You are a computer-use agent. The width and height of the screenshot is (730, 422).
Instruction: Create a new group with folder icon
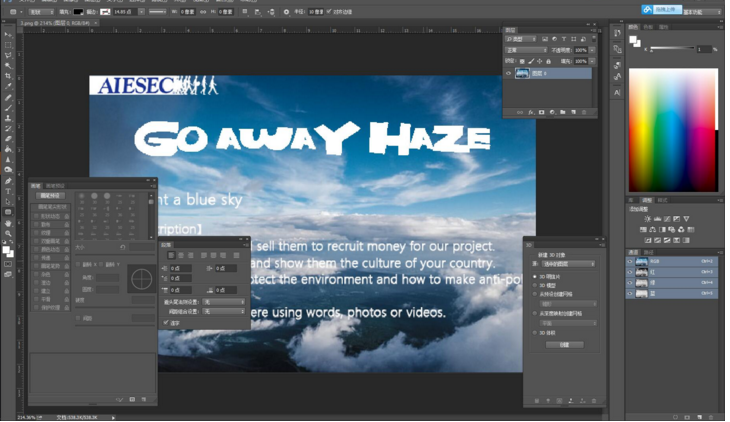click(x=563, y=112)
